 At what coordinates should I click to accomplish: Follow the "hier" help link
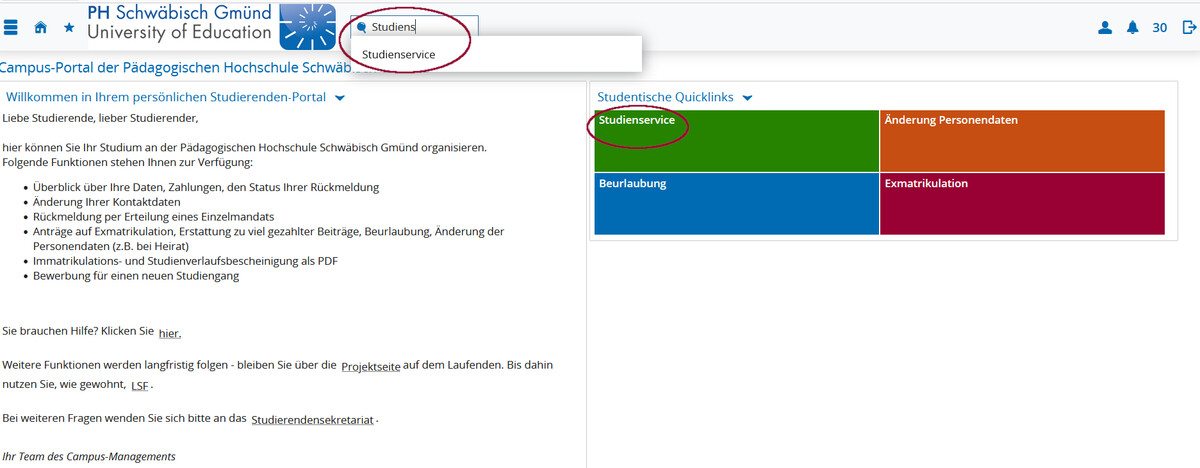tap(169, 333)
